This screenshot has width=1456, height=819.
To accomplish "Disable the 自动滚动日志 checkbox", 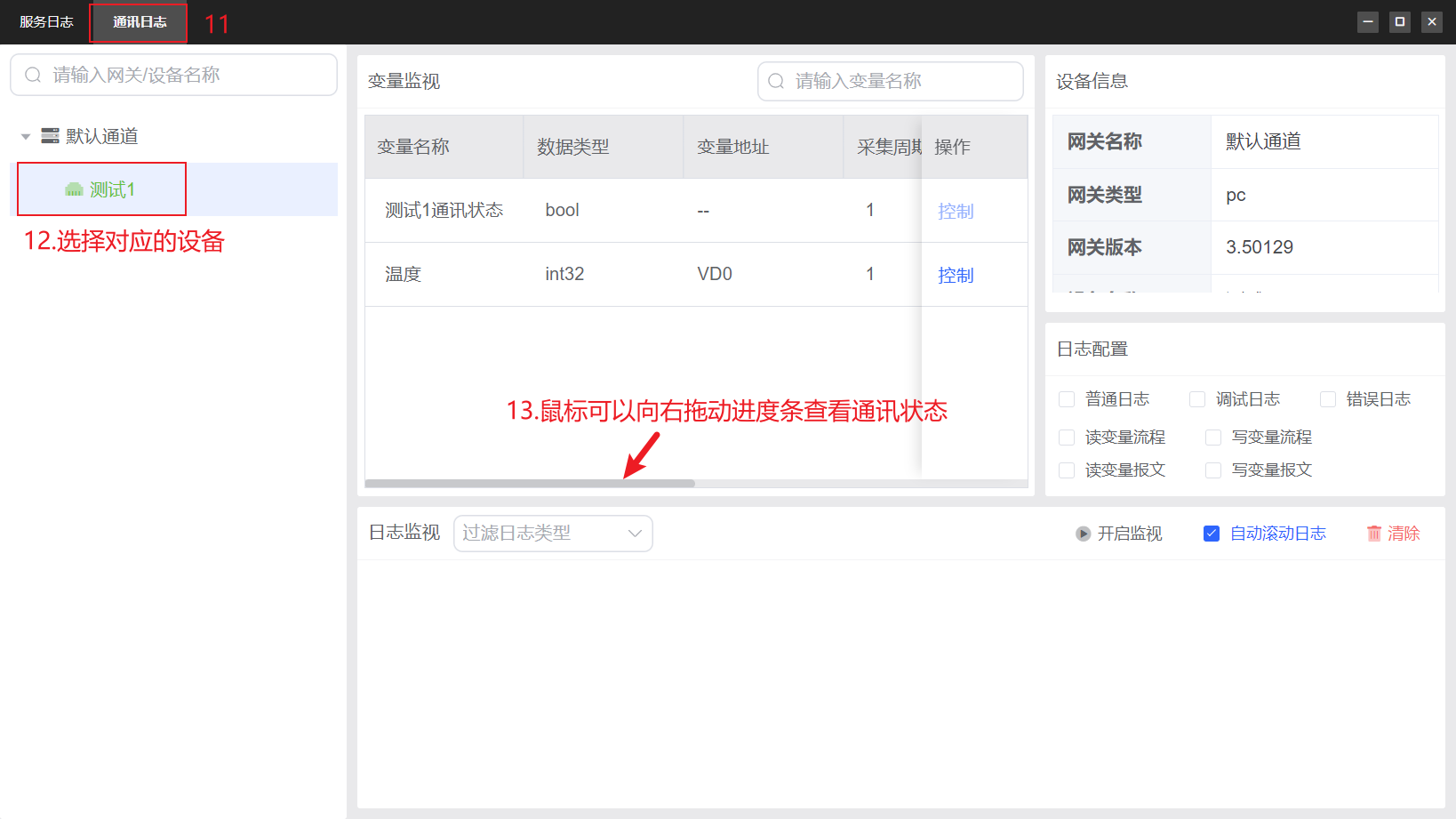I will (1212, 533).
